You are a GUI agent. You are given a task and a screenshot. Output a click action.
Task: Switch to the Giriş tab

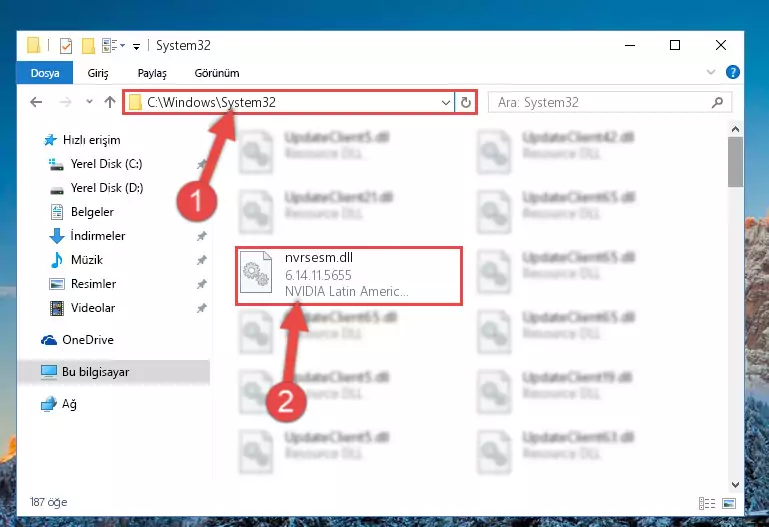[x=98, y=73]
